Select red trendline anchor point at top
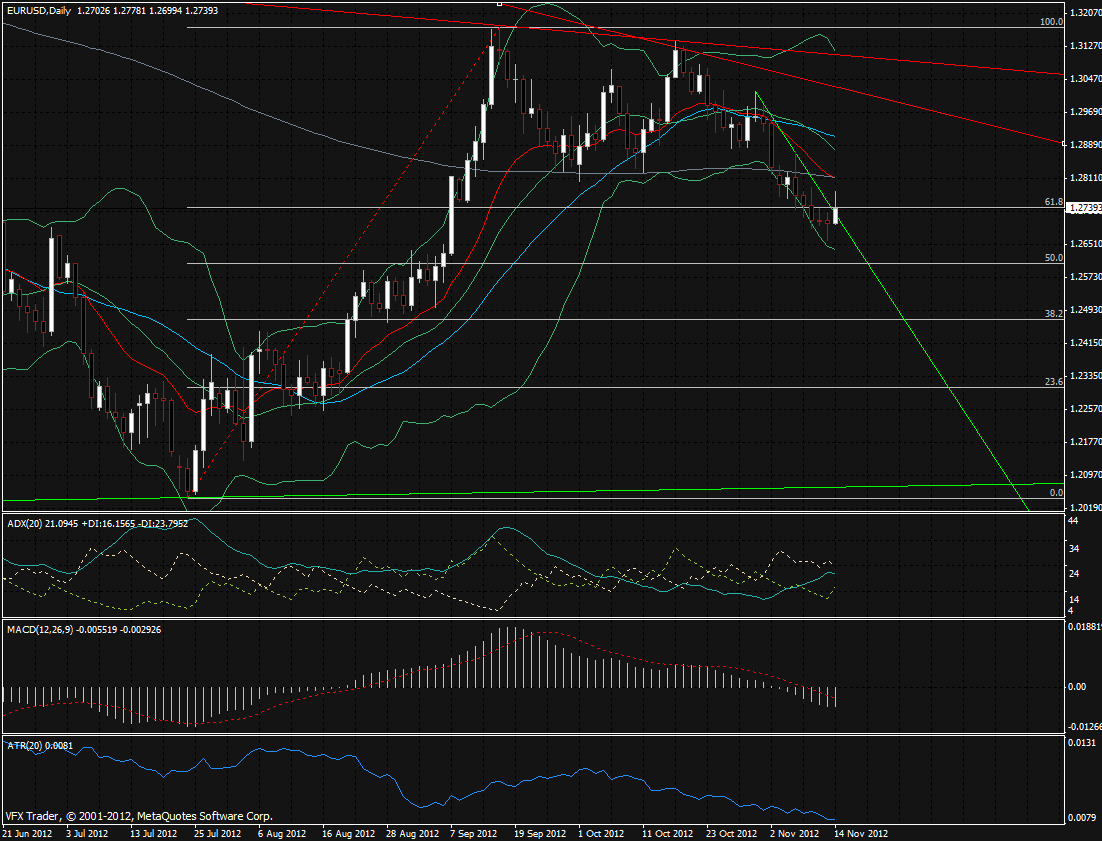The height and width of the screenshot is (841, 1102). coord(499,3)
